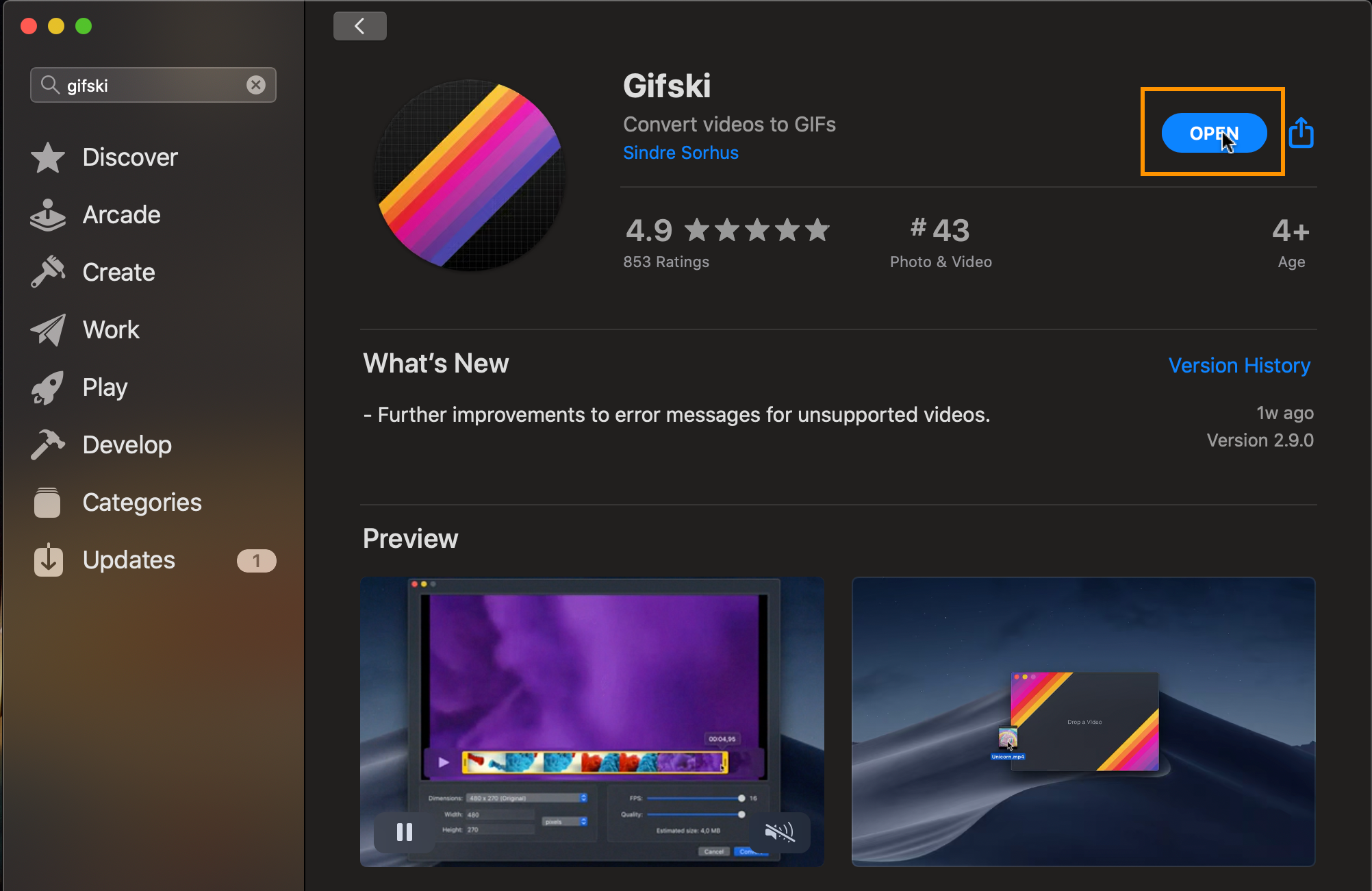Unmute the preview video sound
This screenshot has height=891, width=1372.
click(779, 832)
